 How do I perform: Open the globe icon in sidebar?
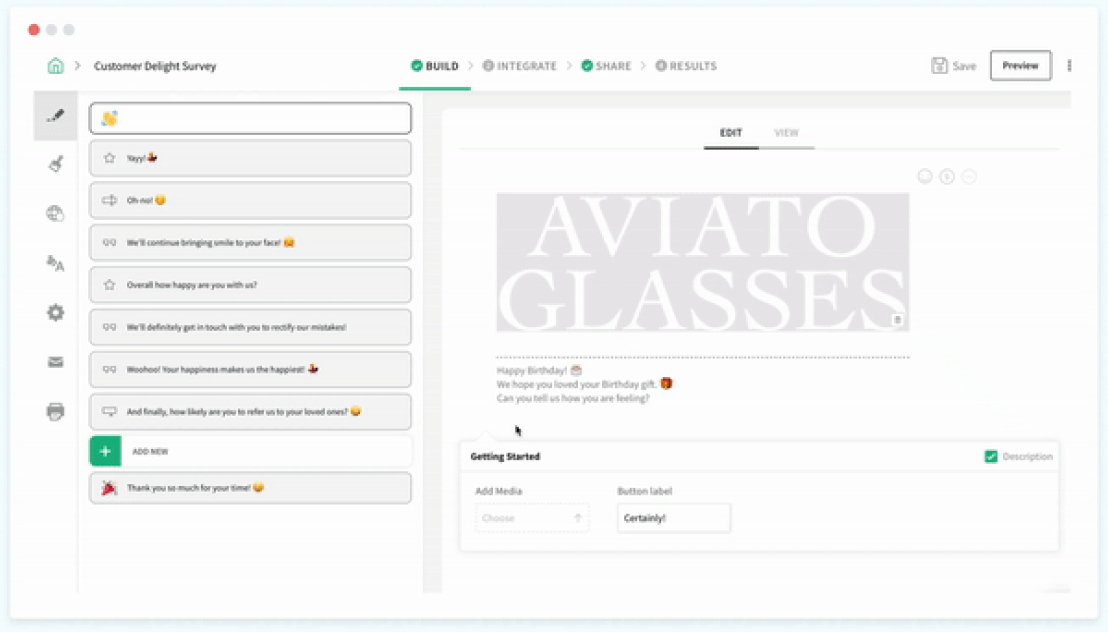[55, 213]
